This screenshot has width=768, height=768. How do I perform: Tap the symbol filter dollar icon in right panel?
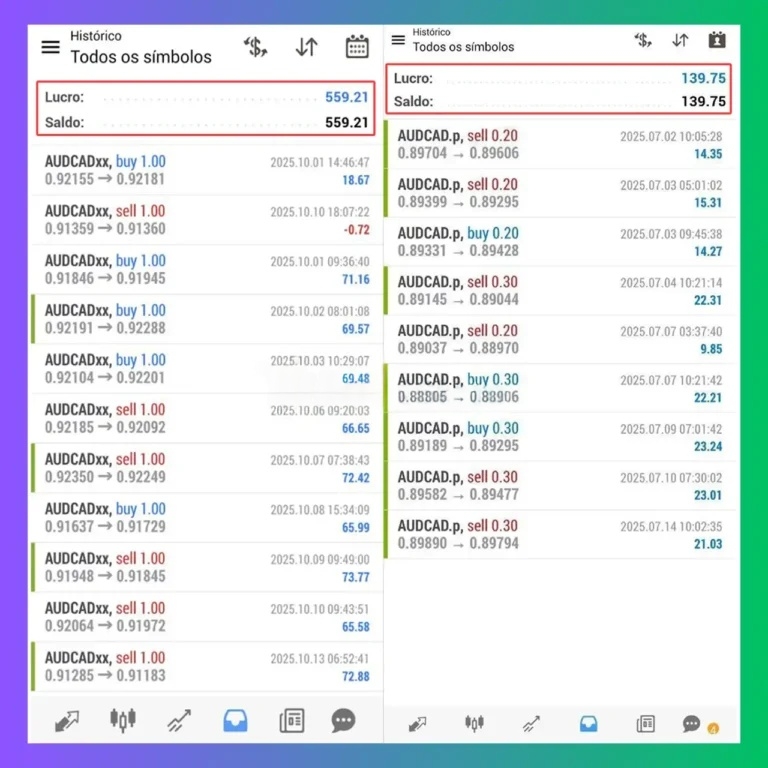point(643,40)
